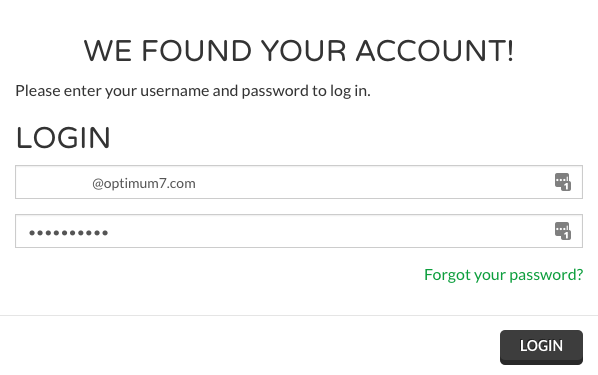Focus the username email input field
Image resolution: width=598 pixels, height=375 pixels.
299,182
